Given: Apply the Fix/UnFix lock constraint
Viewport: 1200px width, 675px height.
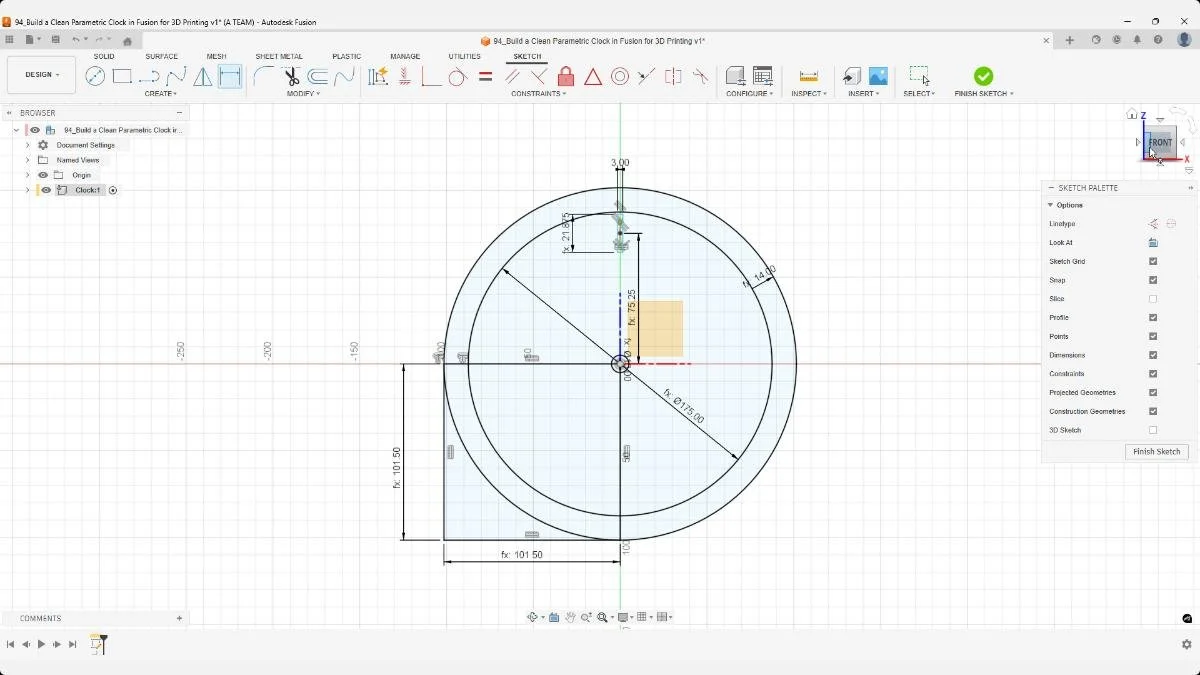Looking at the screenshot, I should pyautogui.click(x=566, y=76).
